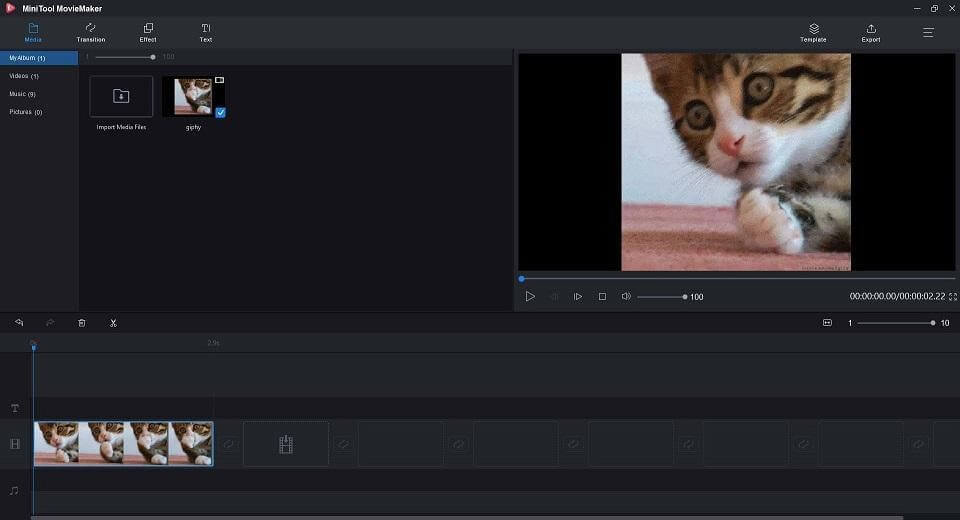The height and width of the screenshot is (520, 960).
Task: Click the timecode 00:00:00.00/00:00:02.22
Action: click(x=897, y=296)
